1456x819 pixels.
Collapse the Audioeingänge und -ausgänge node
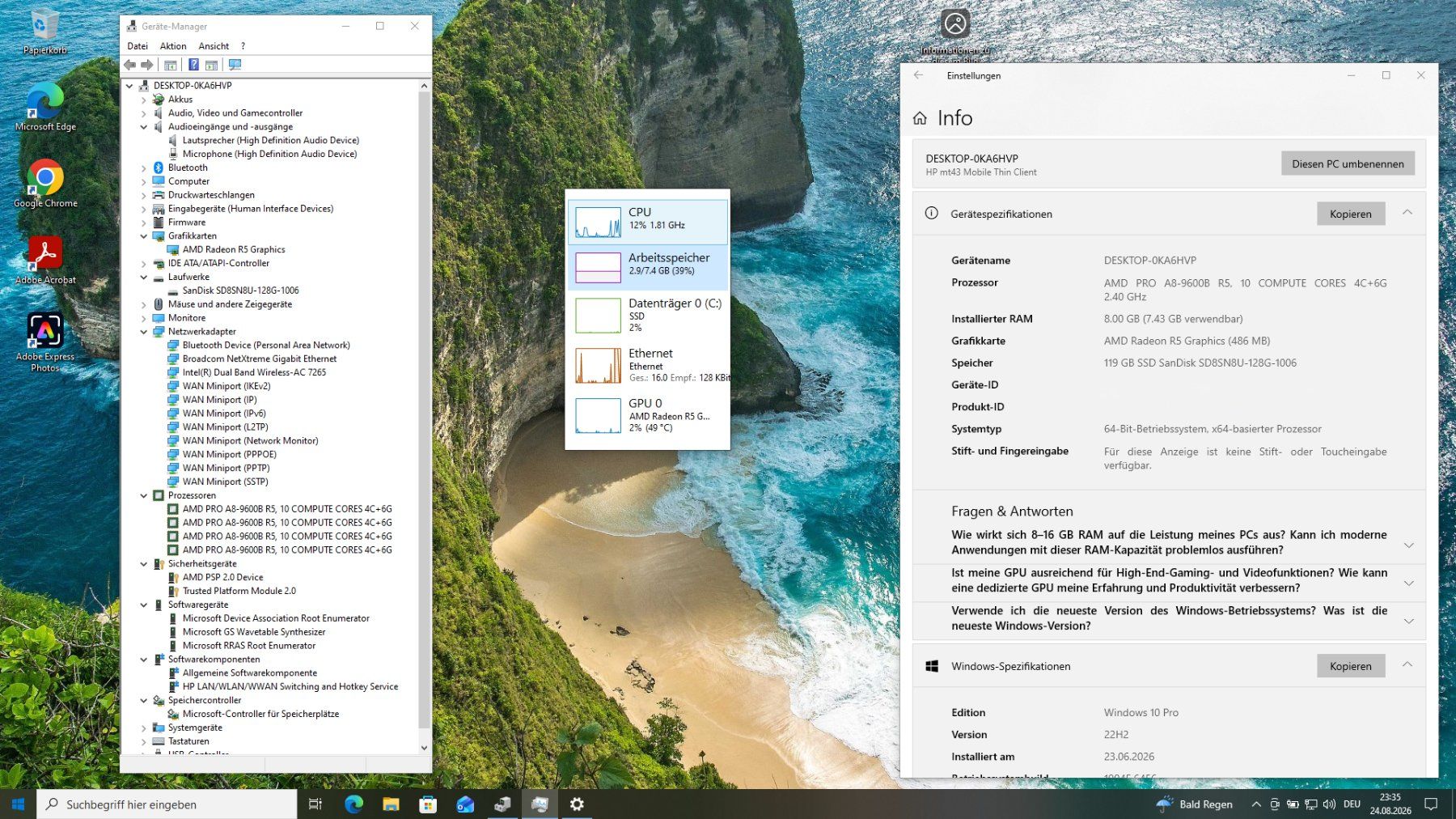click(x=144, y=127)
